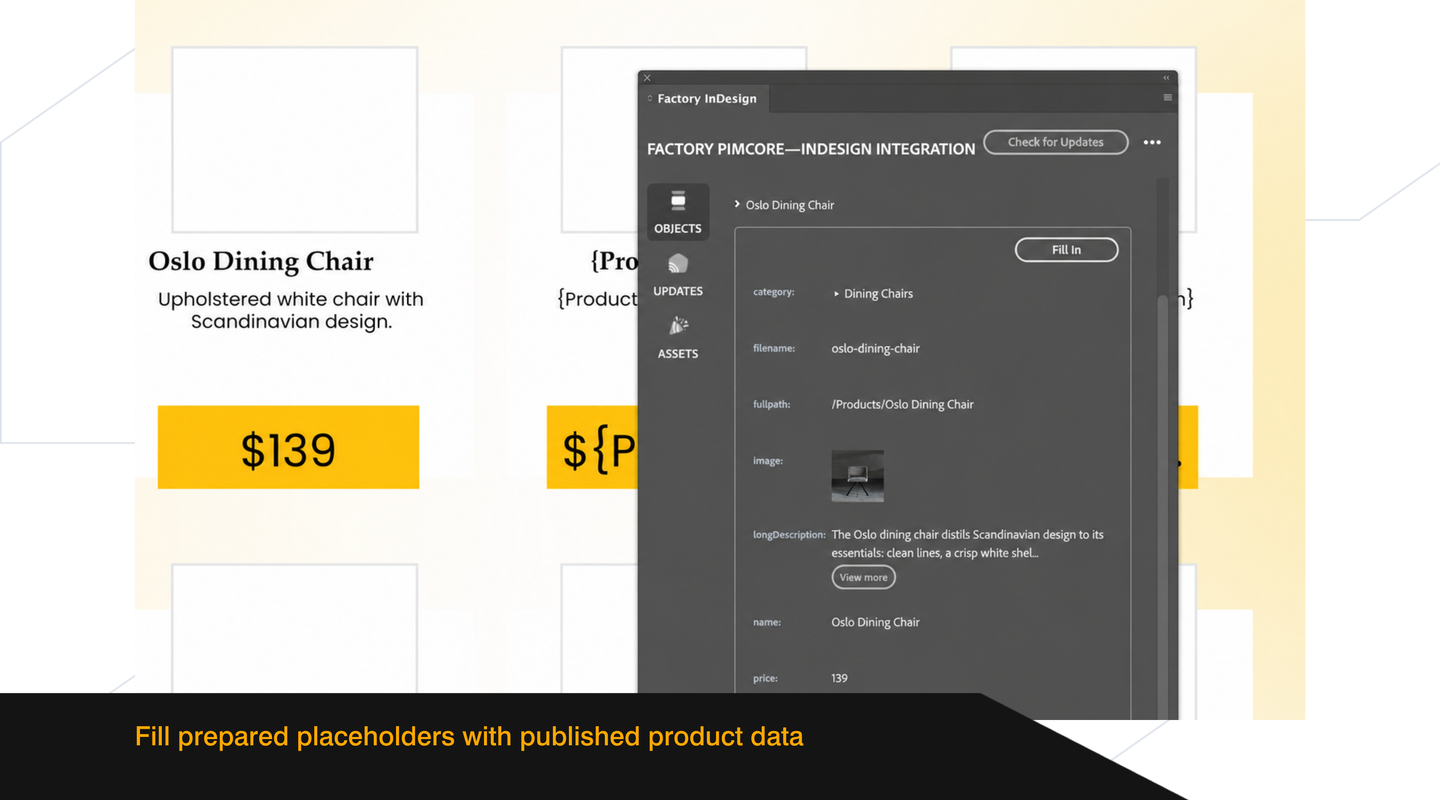Click the category field label
The width and height of the screenshot is (1440, 800).
pos(773,293)
